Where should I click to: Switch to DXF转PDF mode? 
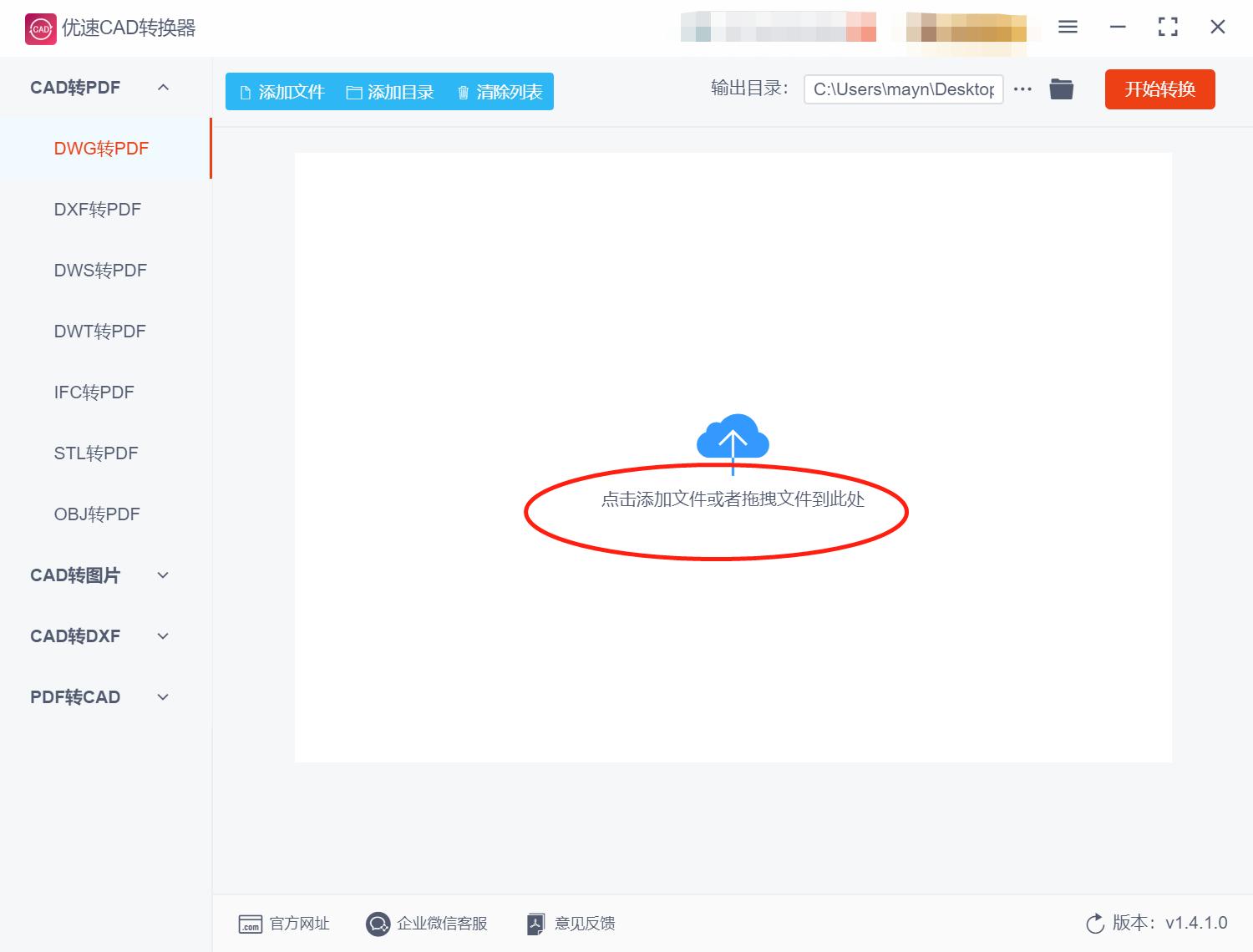click(99, 209)
